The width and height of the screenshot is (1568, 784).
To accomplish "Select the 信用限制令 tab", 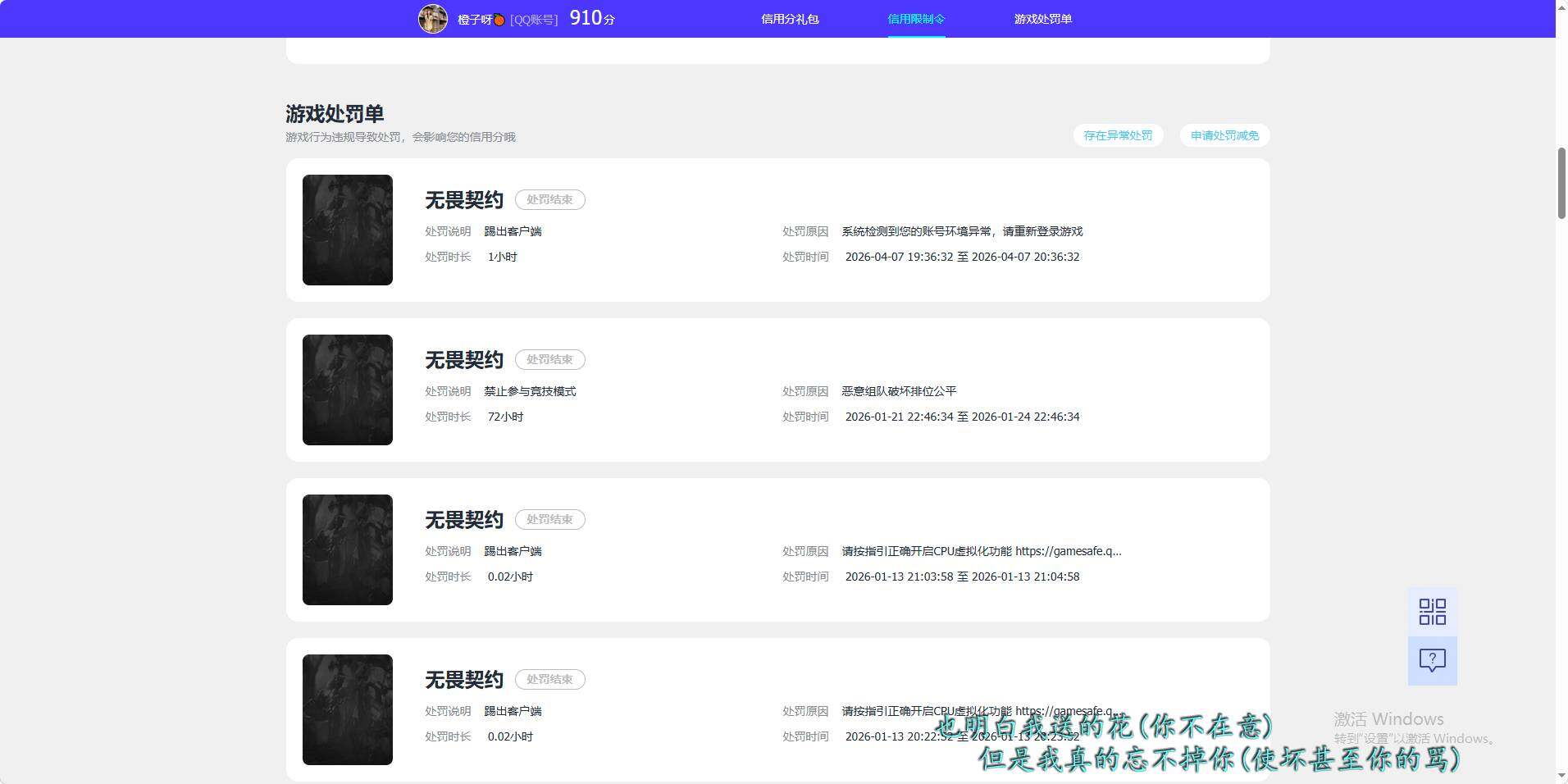I will point(916,19).
